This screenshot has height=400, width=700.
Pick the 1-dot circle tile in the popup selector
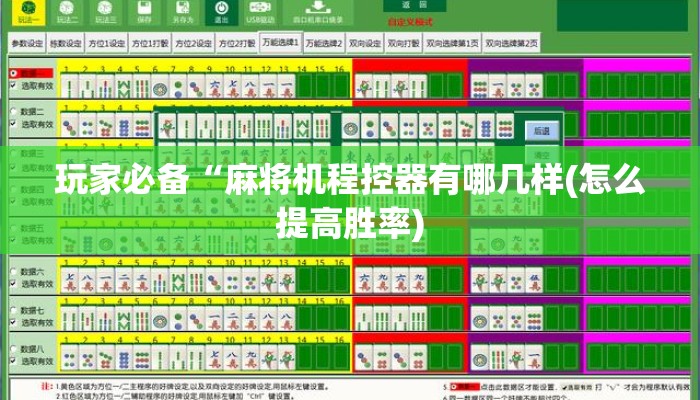[x=350, y=127]
